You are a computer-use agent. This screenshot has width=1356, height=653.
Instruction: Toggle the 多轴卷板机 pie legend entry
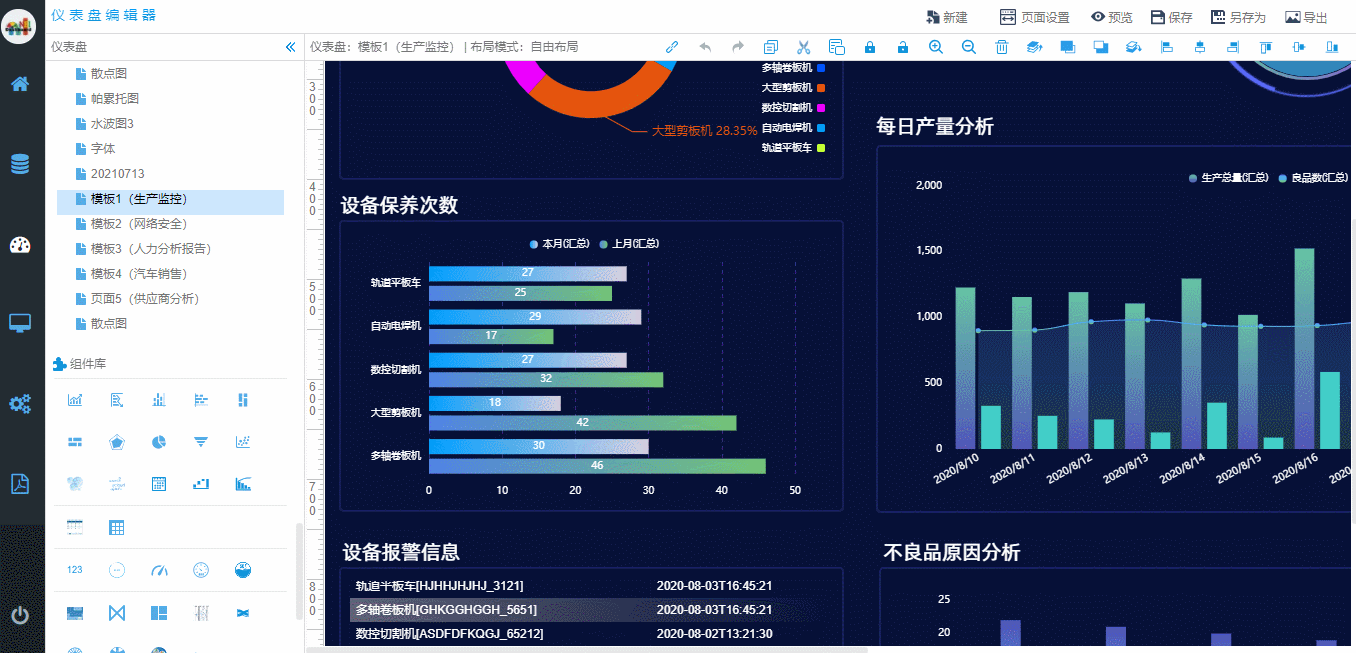(x=794, y=68)
